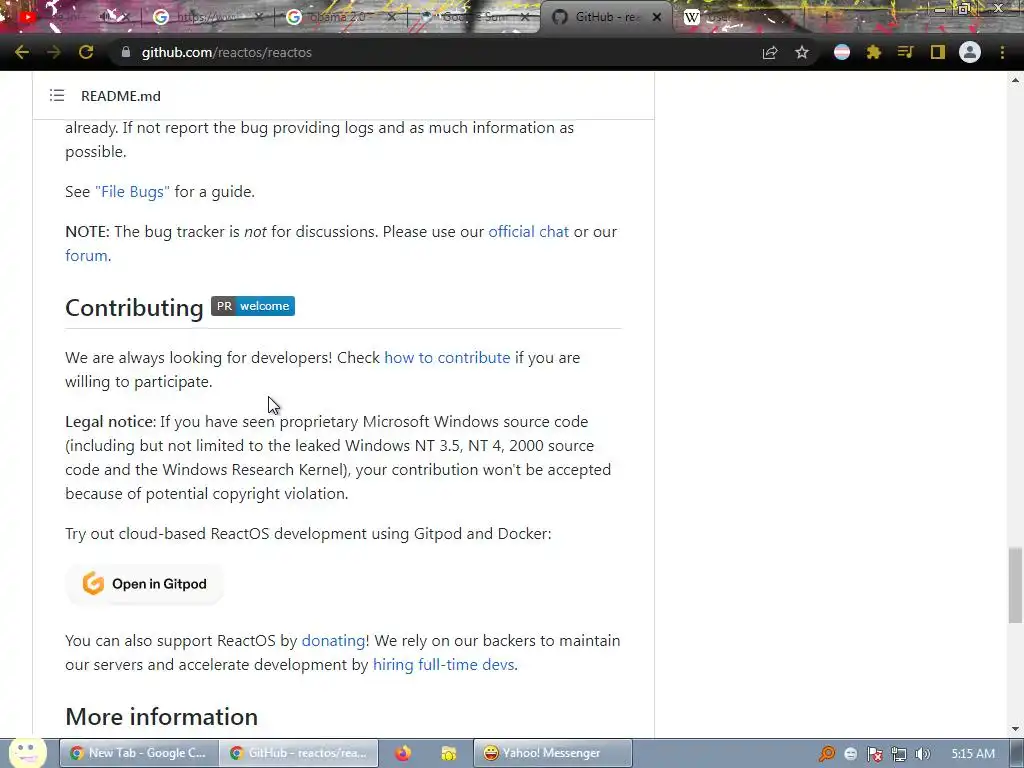
Task: Switch to the Google Sur tab
Action: point(472,17)
